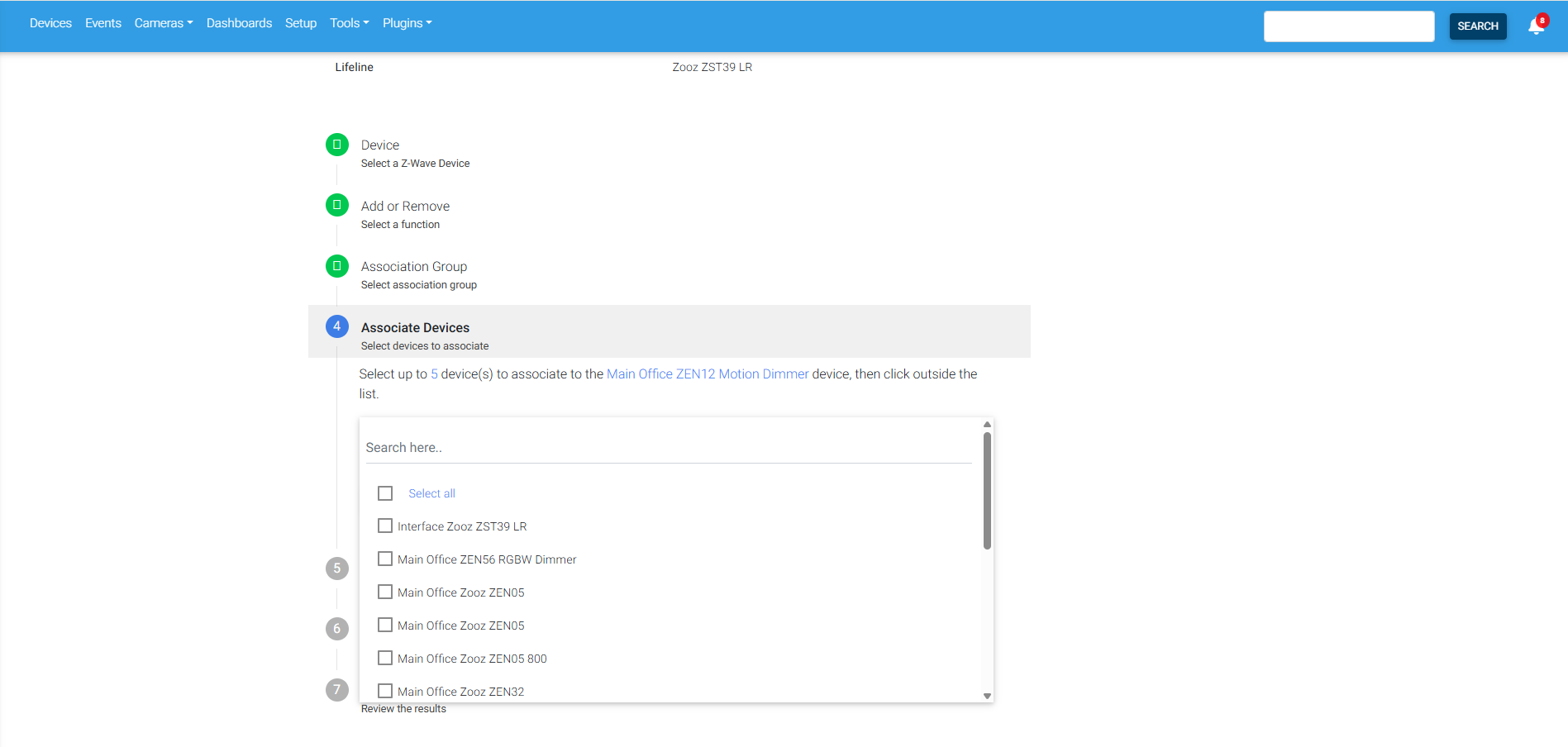This screenshot has height=747, width=1568.
Task: Open the notifications bell icon
Action: pos(1536,26)
